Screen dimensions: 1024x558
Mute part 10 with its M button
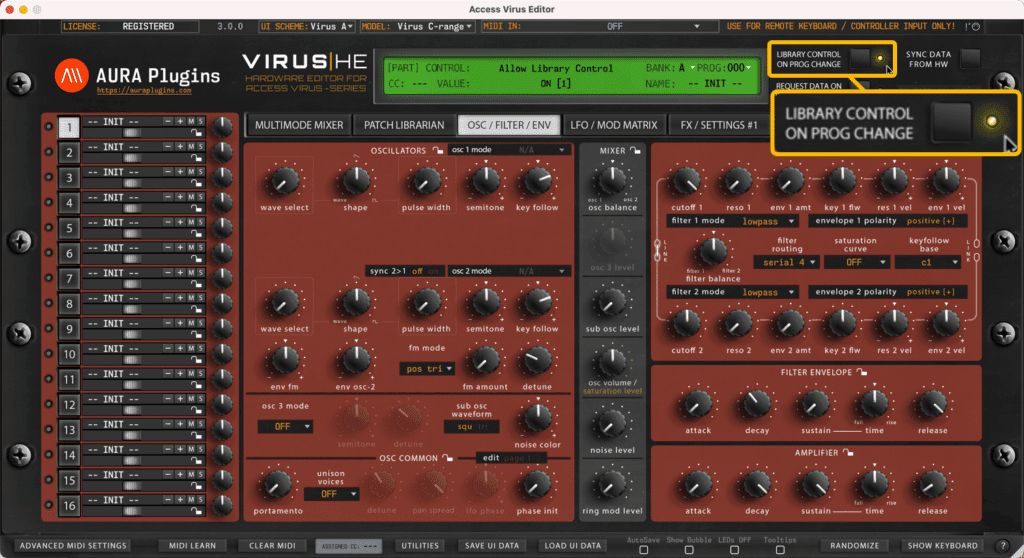click(x=191, y=348)
